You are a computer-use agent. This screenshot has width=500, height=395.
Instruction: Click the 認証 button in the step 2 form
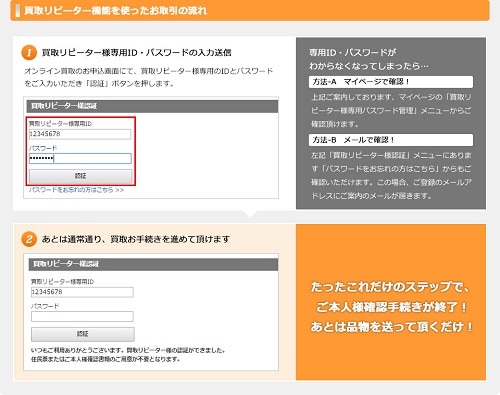click(83, 334)
